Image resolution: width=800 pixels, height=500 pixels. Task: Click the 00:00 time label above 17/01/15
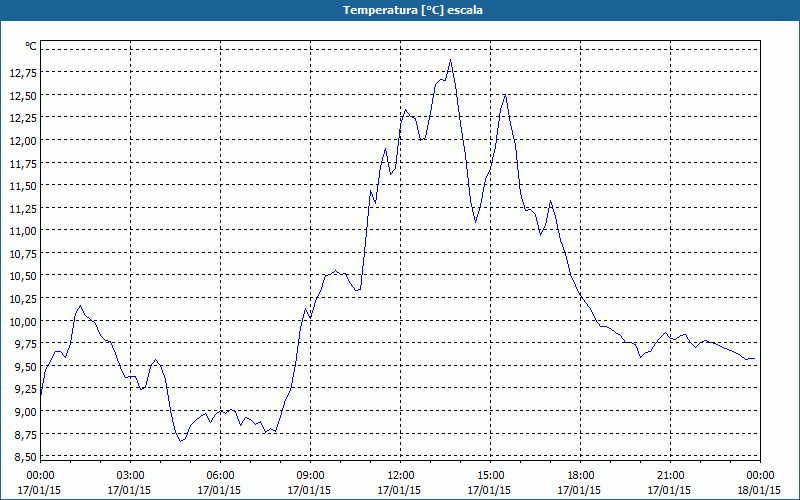[x=40, y=476]
